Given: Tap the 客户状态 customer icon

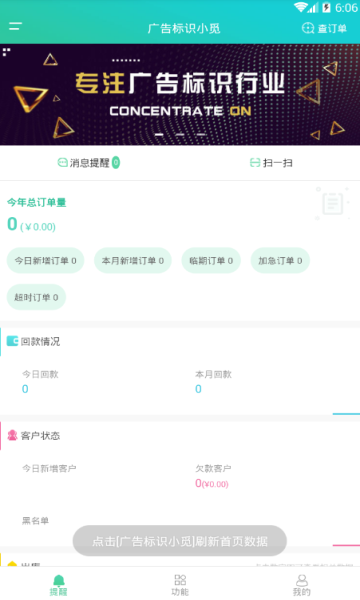Looking at the screenshot, I should pyautogui.click(x=13, y=435).
